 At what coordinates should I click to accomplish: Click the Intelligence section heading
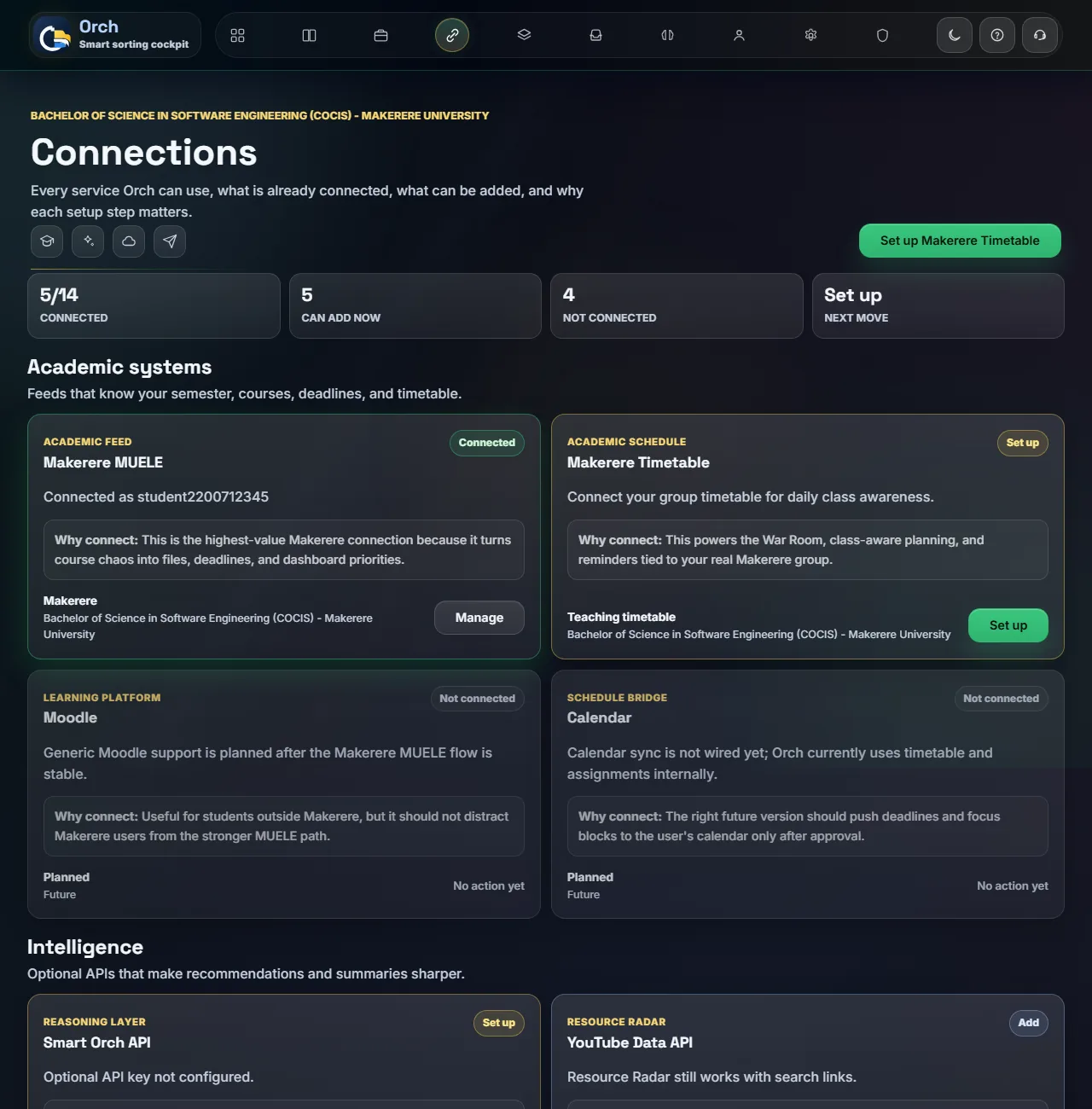coord(85,947)
